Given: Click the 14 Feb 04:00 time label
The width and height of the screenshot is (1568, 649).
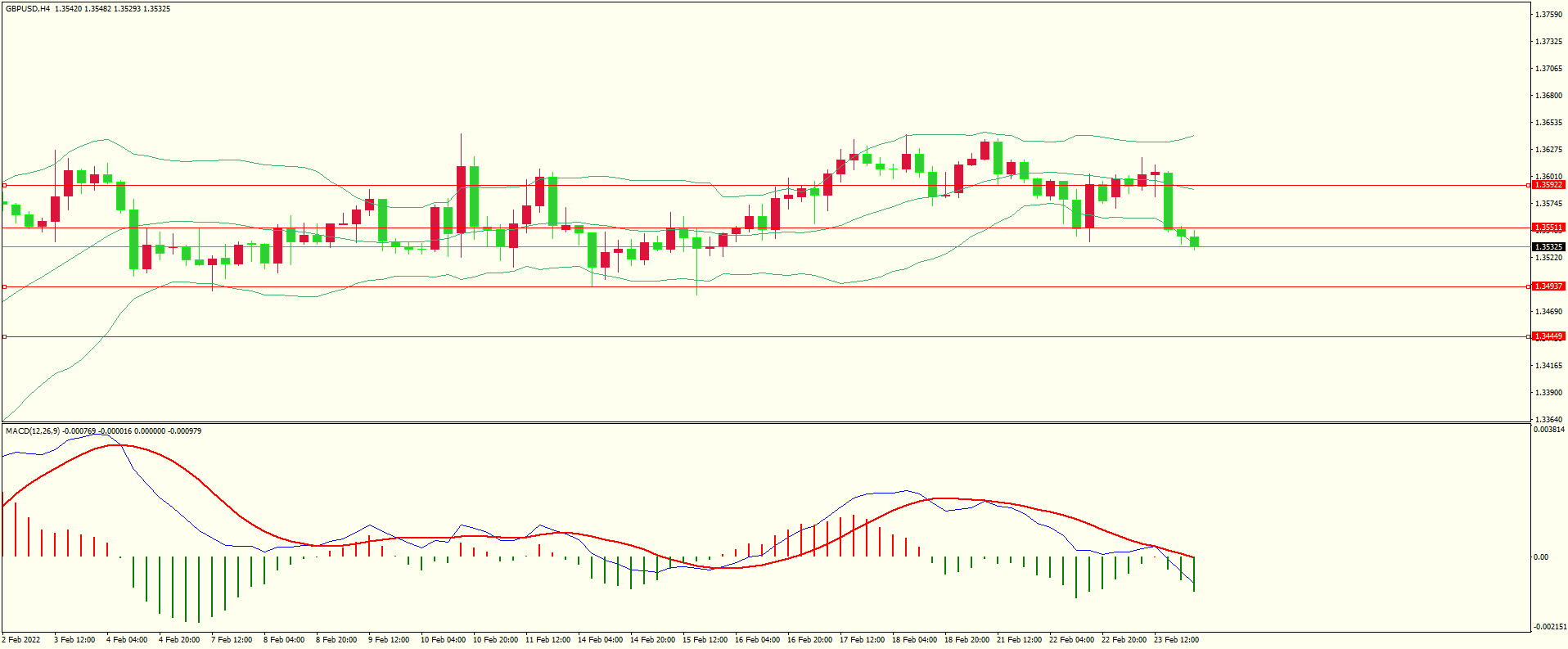Looking at the screenshot, I should pos(600,640).
